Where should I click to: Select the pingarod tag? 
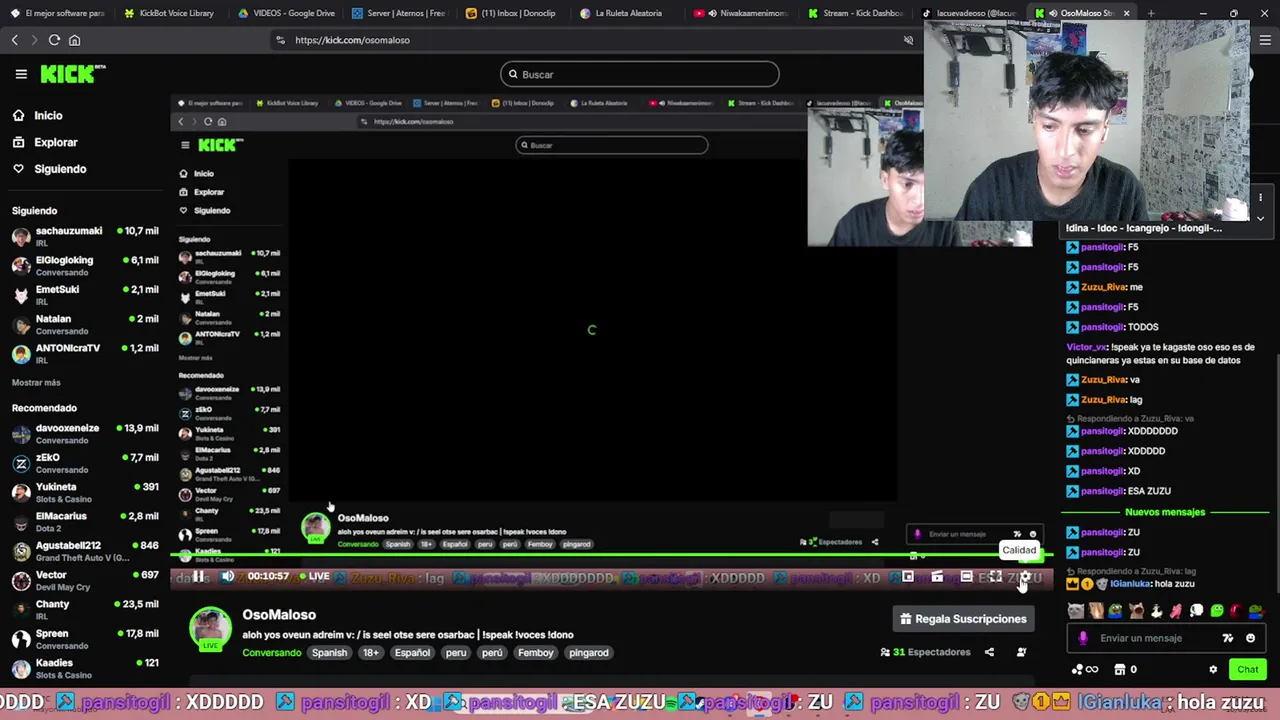tap(588, 653)
